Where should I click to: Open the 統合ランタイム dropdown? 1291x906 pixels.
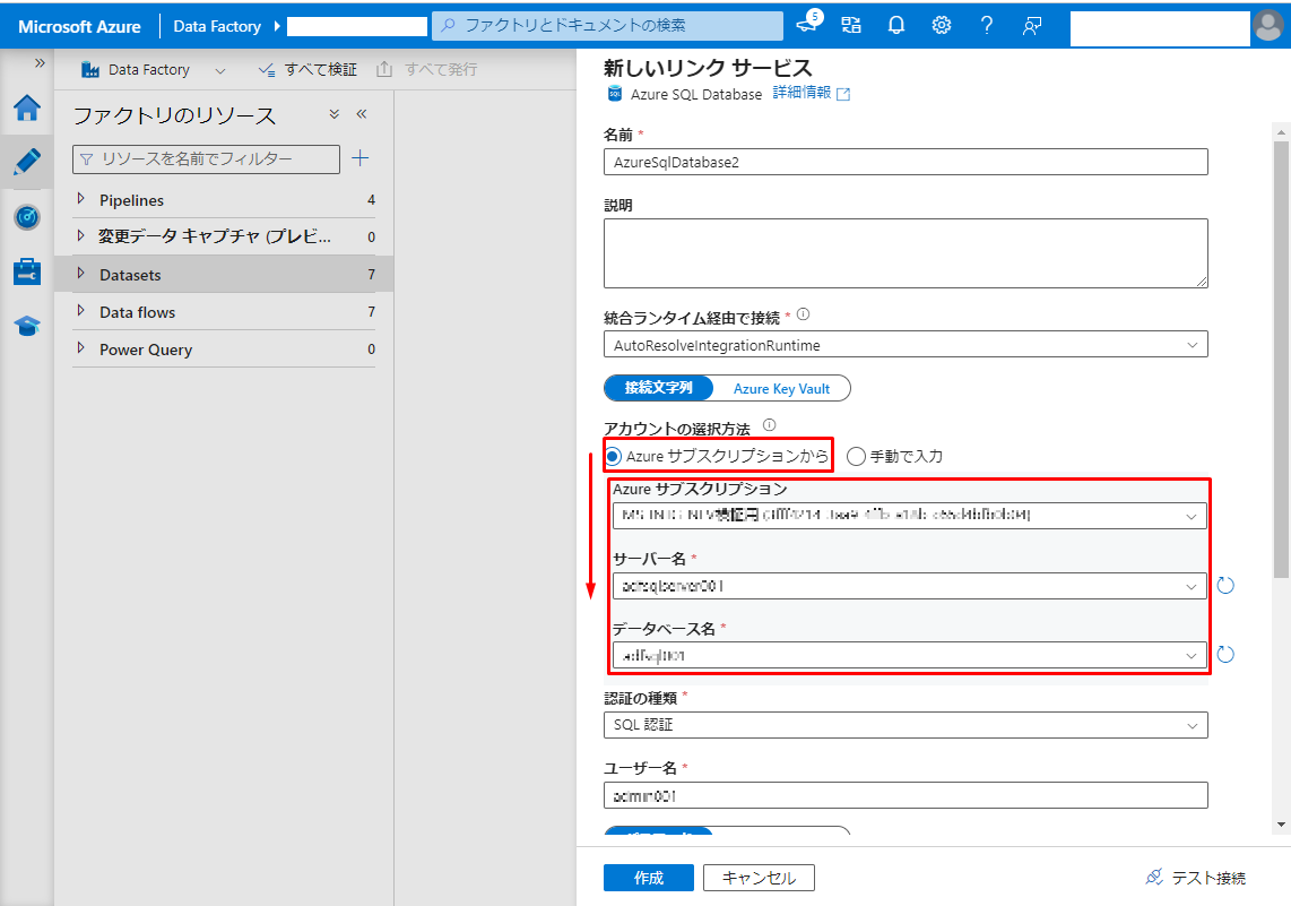coord(905,345)
